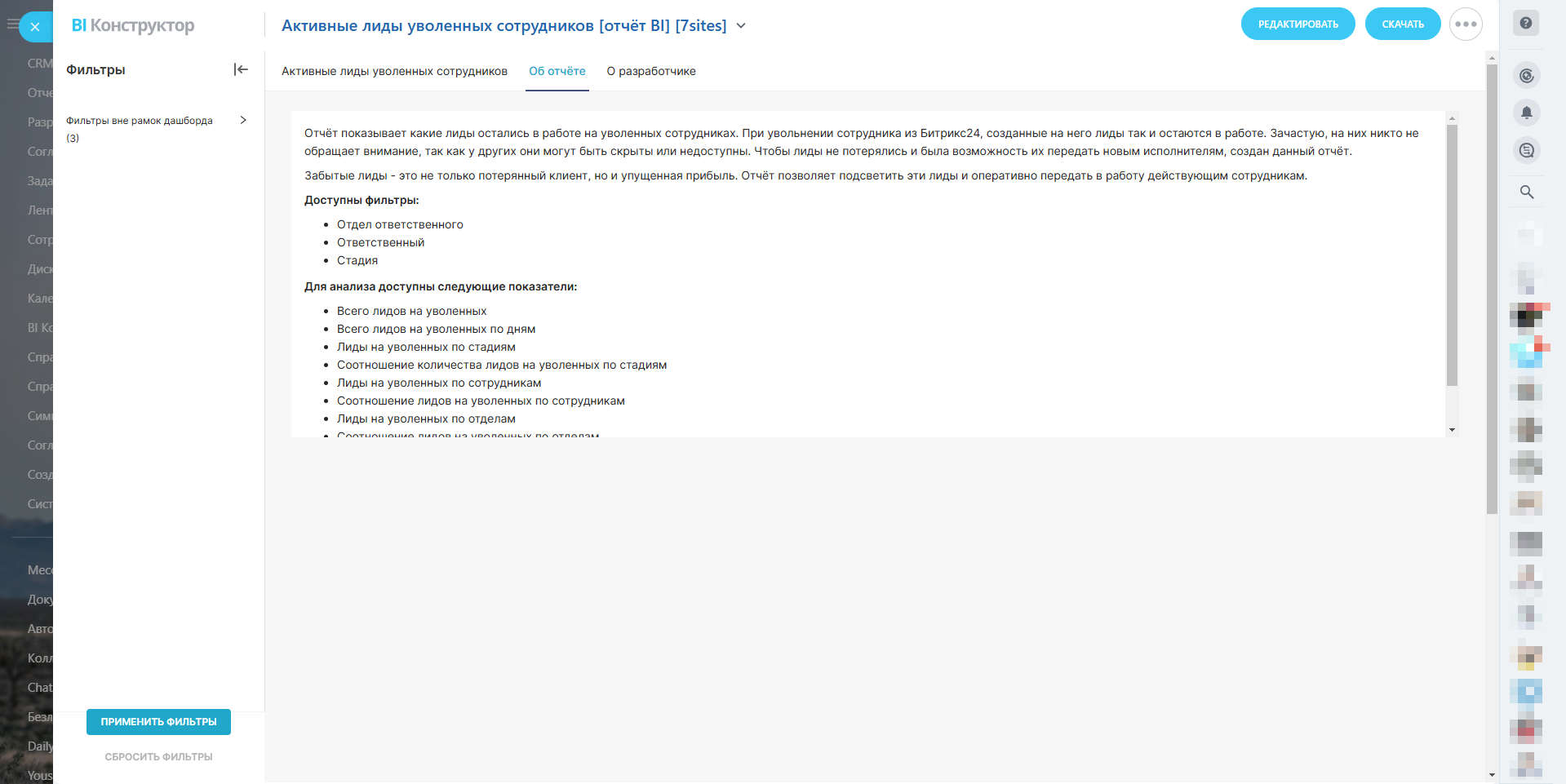Open the report title dropdown chevron
This screenshot has height=784, width=1566.
click(741, 25)
